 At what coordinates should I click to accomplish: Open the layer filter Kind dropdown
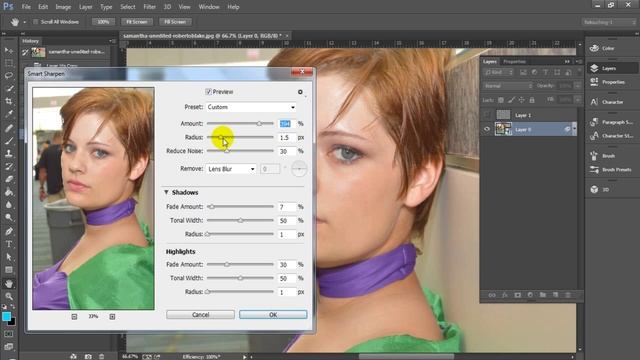click(498, 72)
